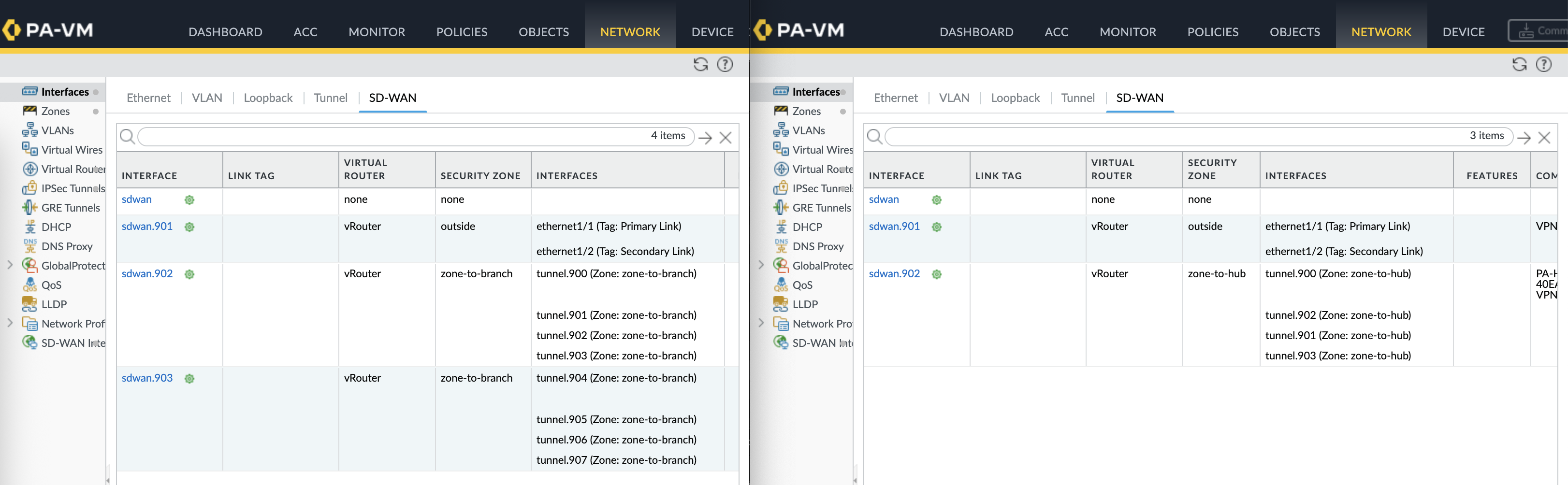1568x485 pixels.
Task: Expand Network Profiles in left sidebar
Action: click(10, 323)
